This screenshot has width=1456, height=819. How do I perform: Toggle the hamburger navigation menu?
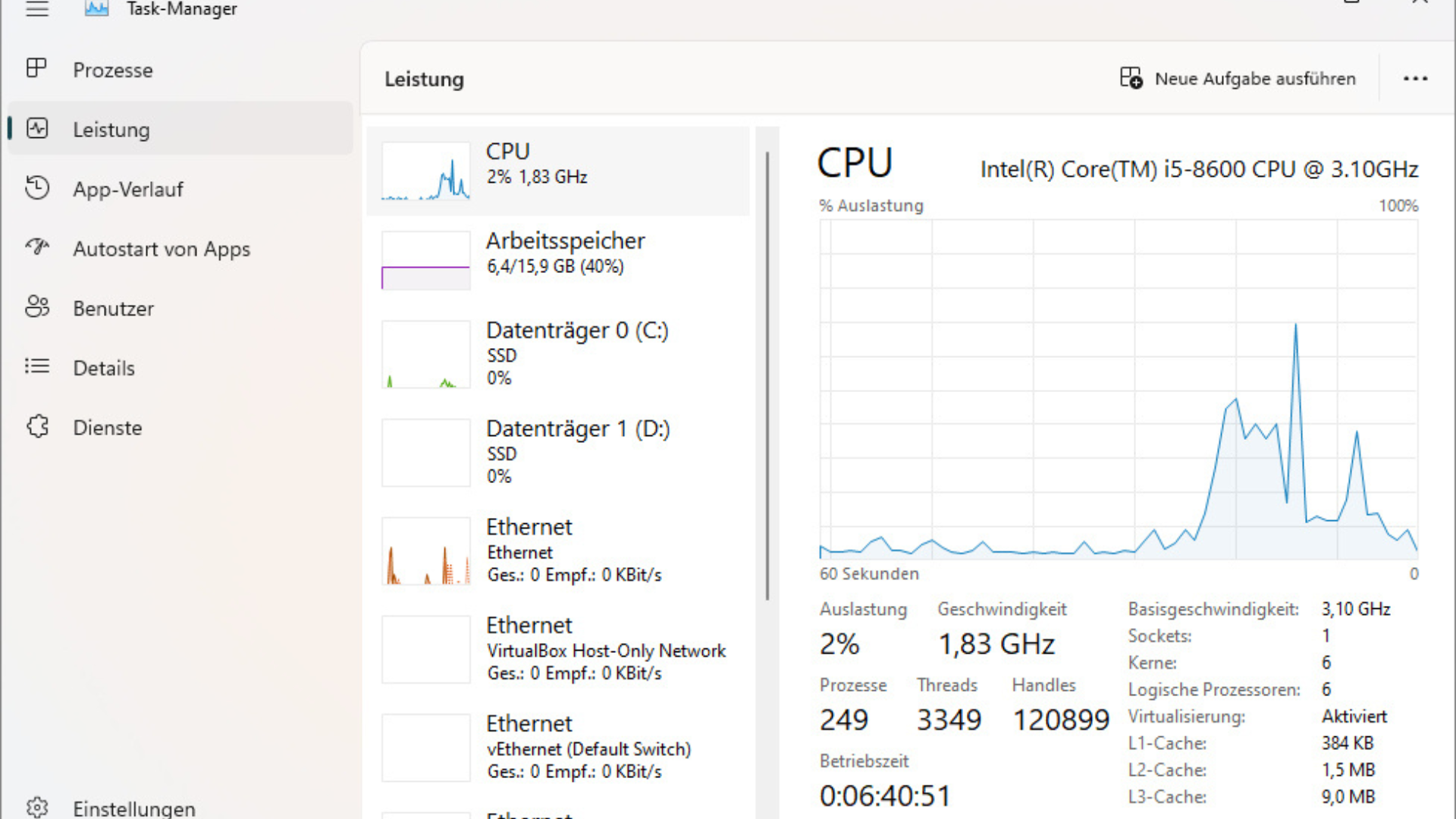click(x=36, y=9)
